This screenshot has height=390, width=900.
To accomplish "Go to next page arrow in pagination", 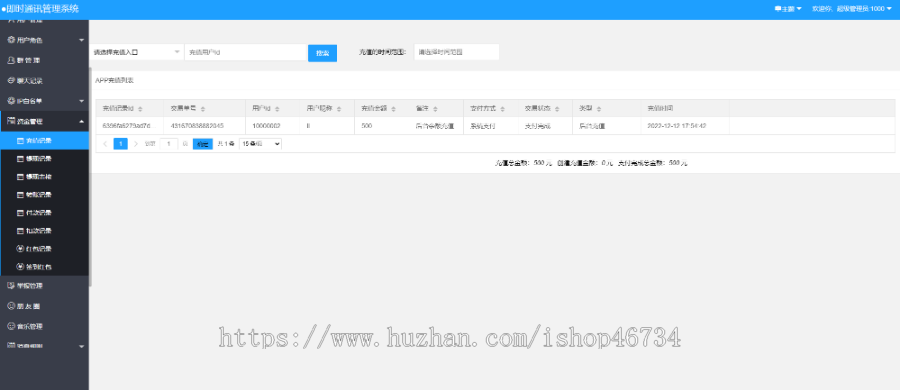I will coord(135,144).
